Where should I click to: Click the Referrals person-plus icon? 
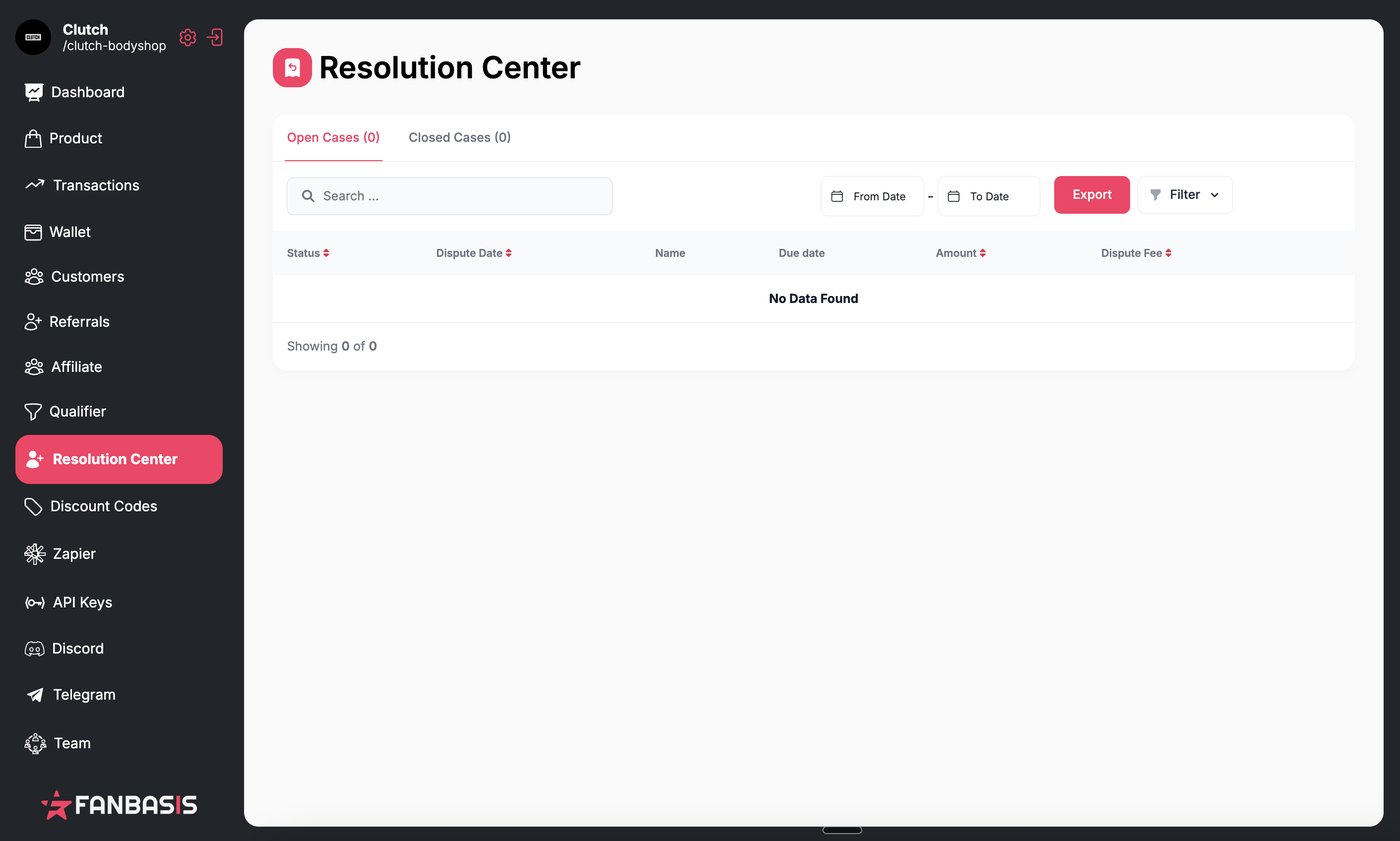tap(33, 322)
